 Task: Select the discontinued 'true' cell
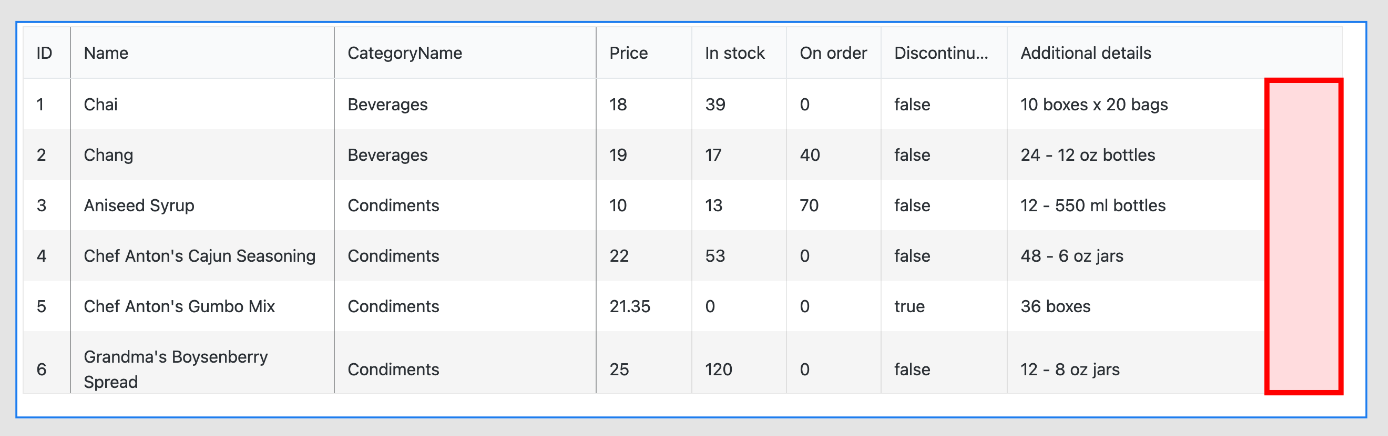click(909, 306)
